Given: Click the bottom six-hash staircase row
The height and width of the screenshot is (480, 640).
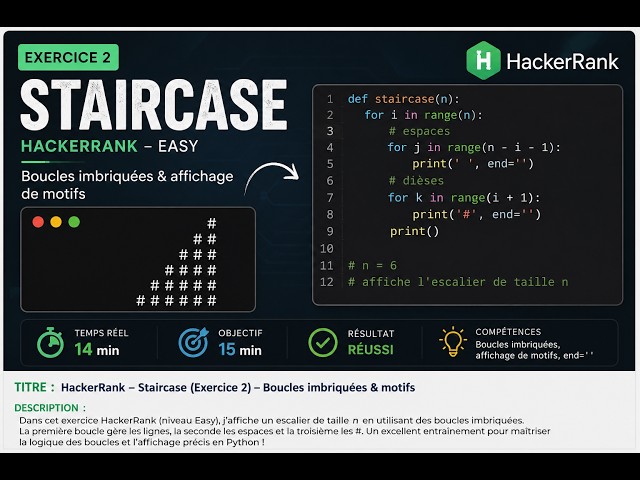Looking at the screenshot, I should click(x=176, y=301).
